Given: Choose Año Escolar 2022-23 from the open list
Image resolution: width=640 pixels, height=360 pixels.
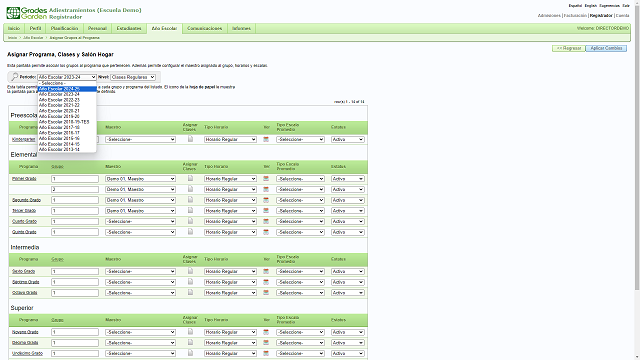Looking at the screenshot, I should coord(67,100).
